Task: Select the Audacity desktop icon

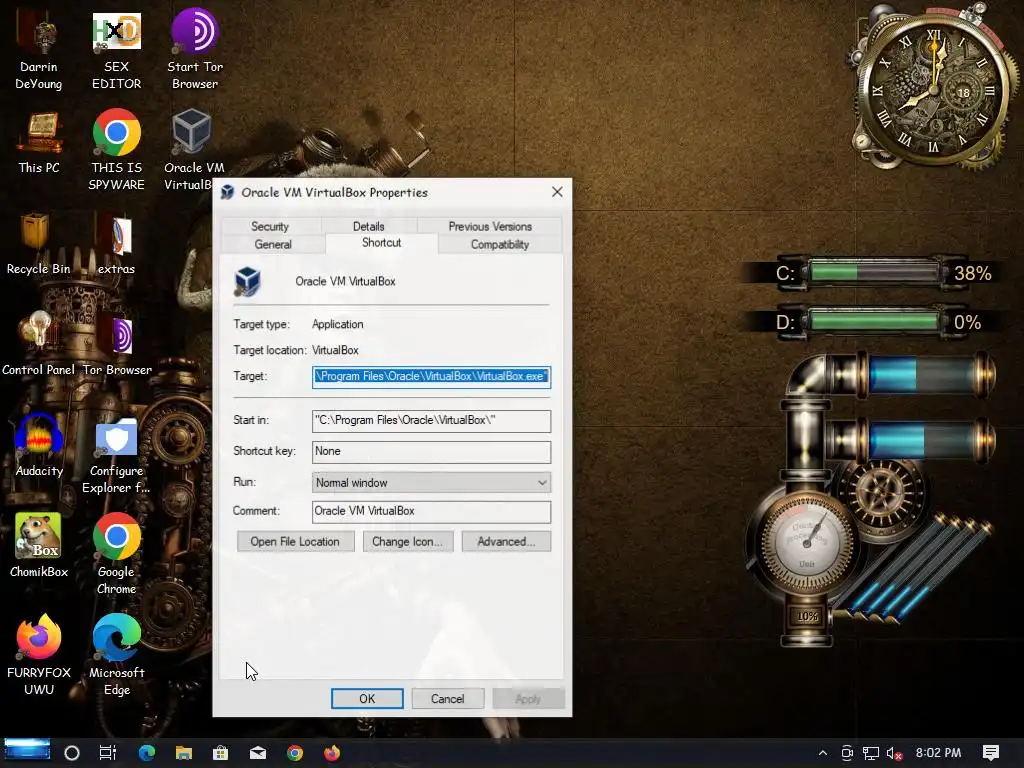Action: [39, 445]
